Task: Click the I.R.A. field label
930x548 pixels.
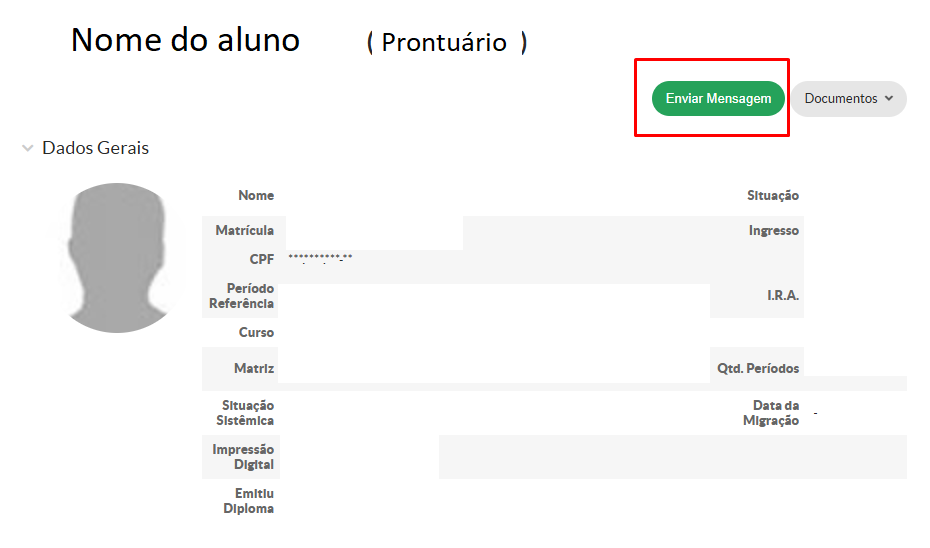Action: 783,296
